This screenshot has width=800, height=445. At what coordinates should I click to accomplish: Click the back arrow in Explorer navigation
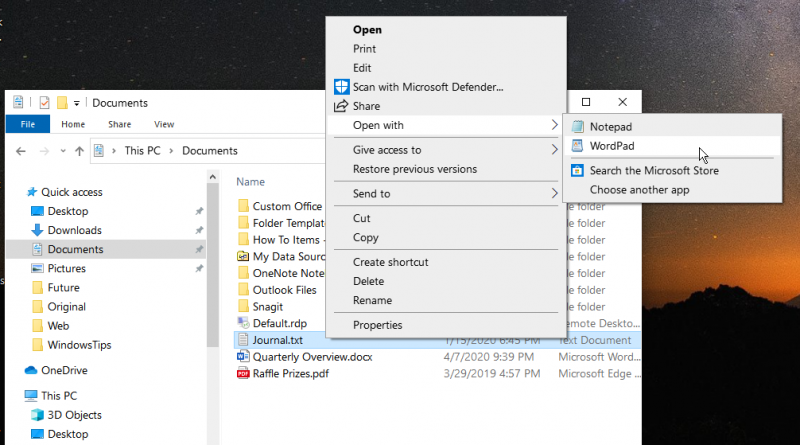pyautogui.click(x=21, y=151)
